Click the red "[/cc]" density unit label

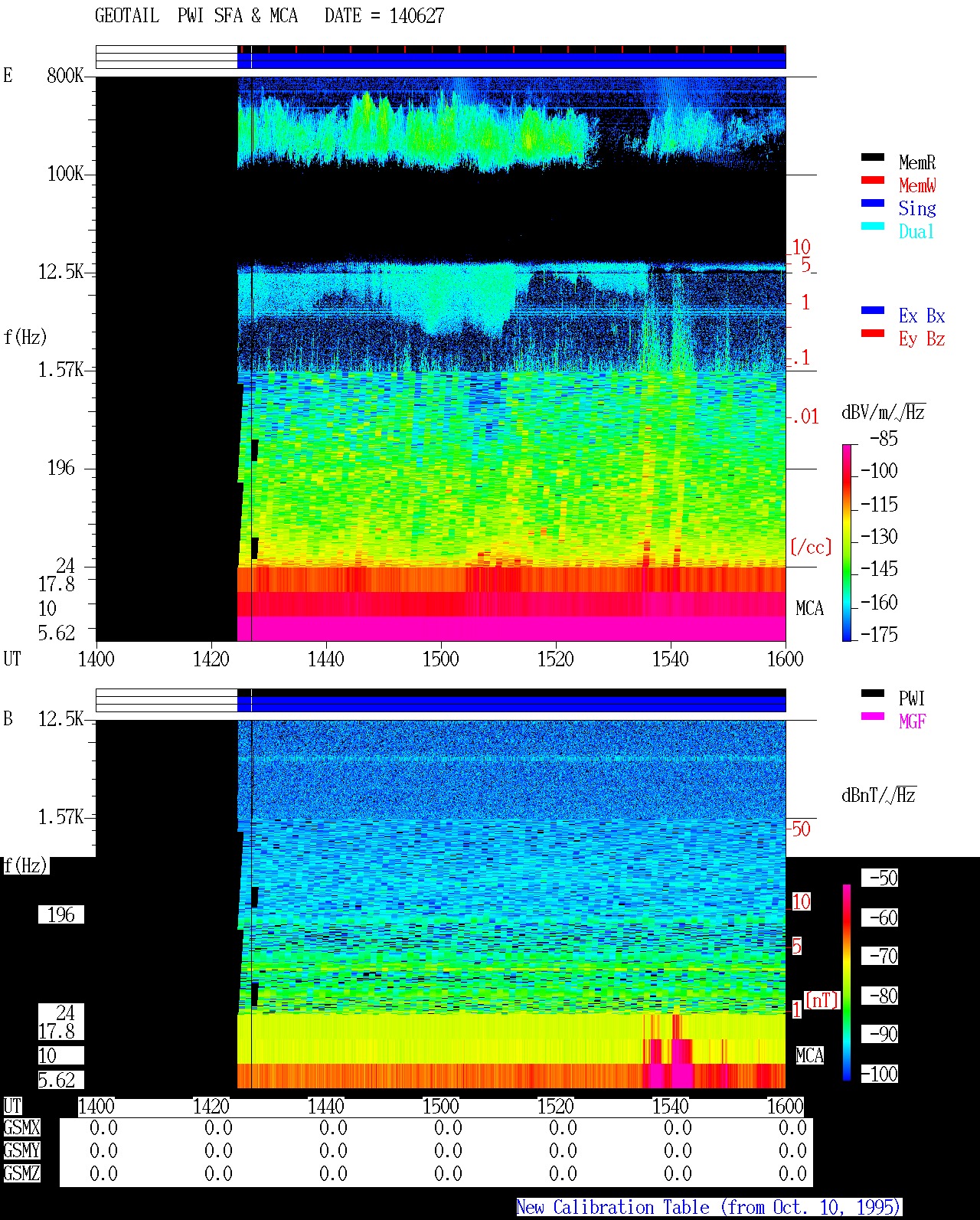811,547
